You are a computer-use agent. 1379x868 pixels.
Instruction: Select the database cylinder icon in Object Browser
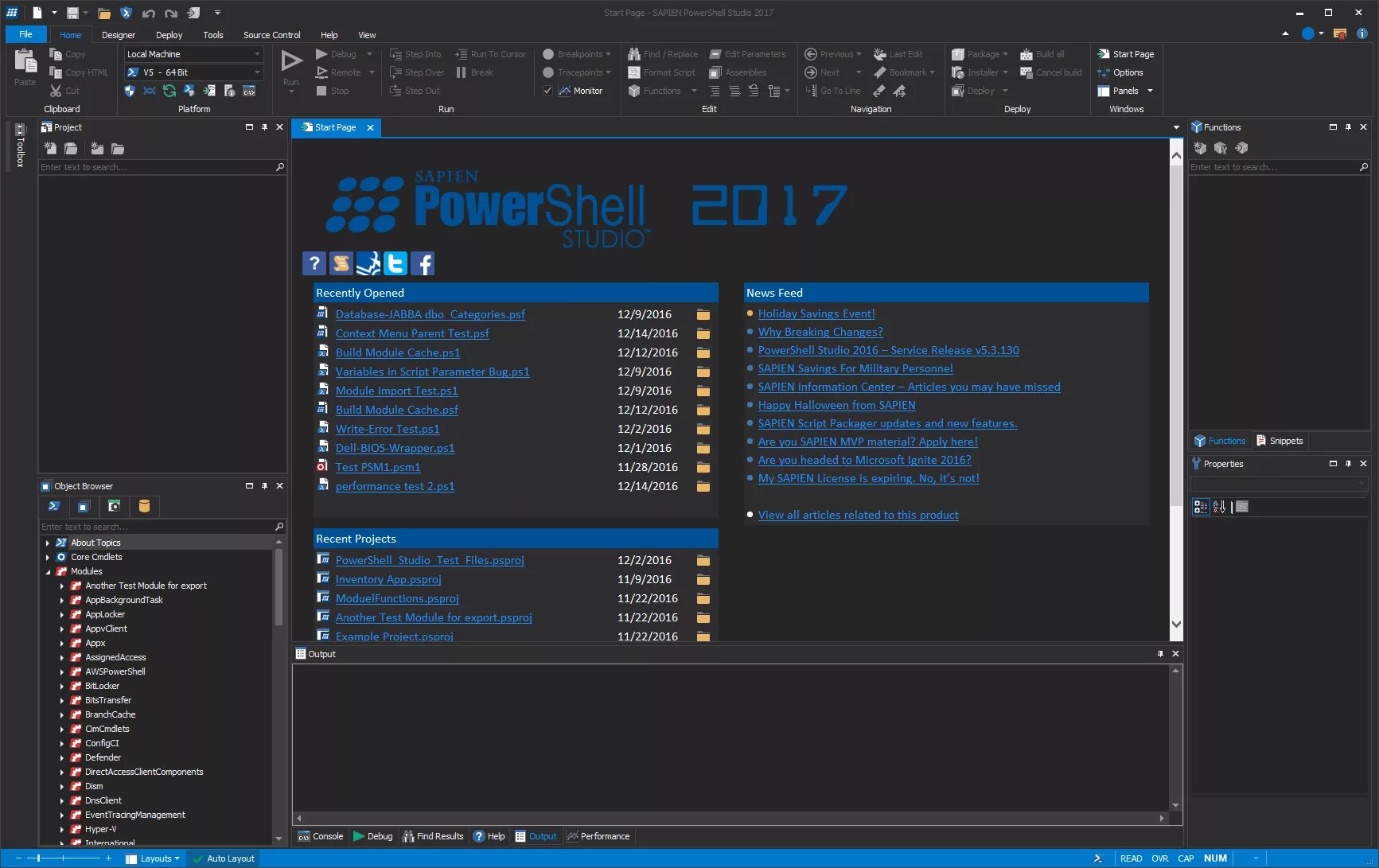144,506
